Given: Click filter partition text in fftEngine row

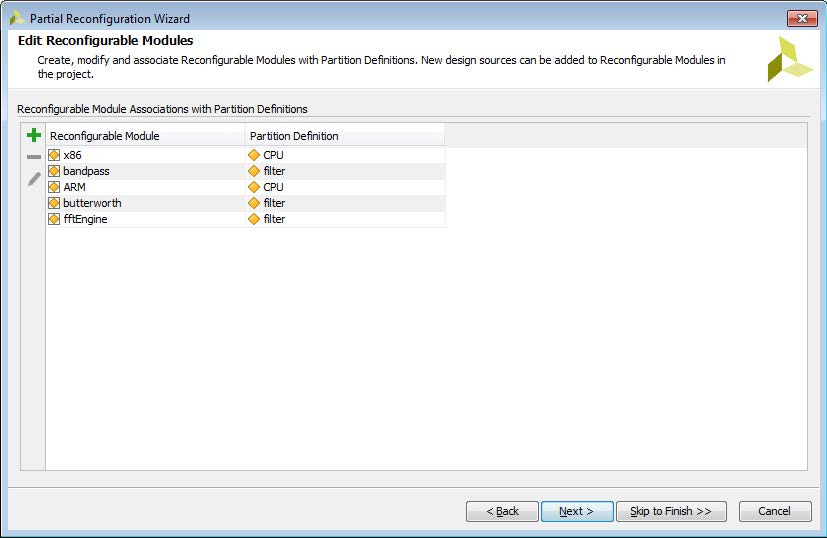Looking at the screenshot, I should [x=274, y=219].
